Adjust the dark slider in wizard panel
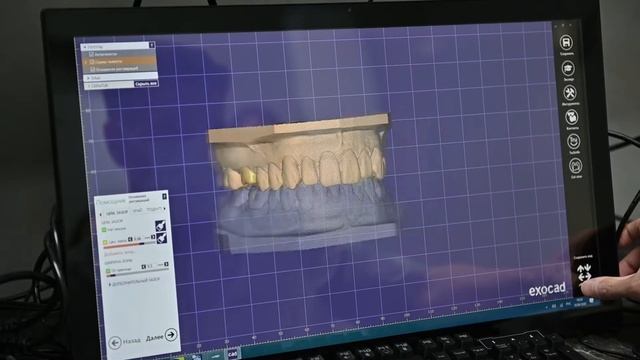The width and height of the screenshot is (640, 360). (x=138, y=273)
